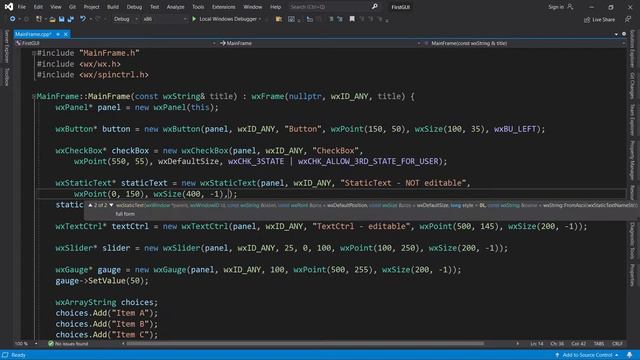The width and height of the screenshot is (640, 360).
Task: Click Add to Source Control
Action: 587,355
